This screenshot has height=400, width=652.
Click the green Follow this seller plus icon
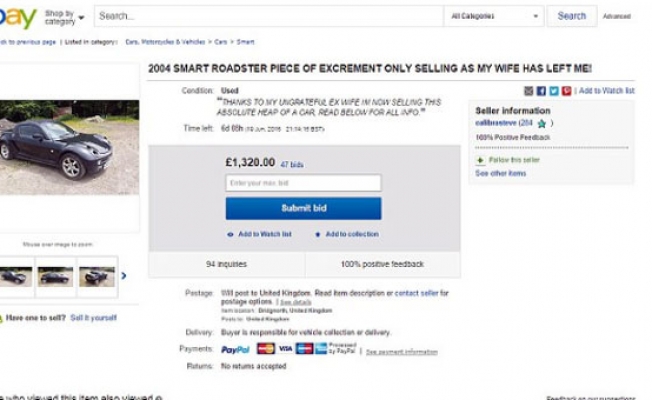pos(480,160)
